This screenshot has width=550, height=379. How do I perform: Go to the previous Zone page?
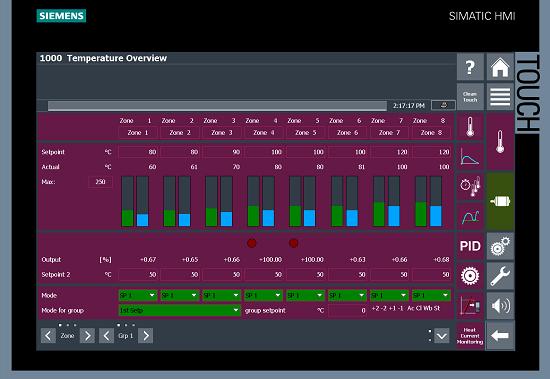click(48, 336)
